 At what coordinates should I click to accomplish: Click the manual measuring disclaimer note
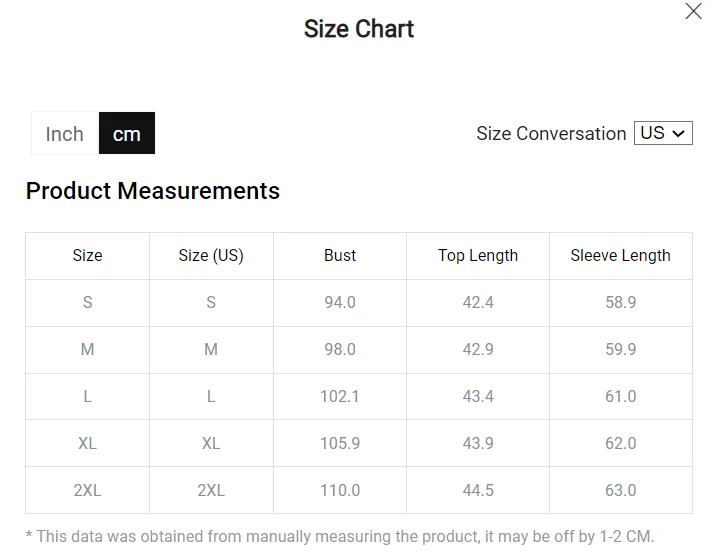coord(340,537)
